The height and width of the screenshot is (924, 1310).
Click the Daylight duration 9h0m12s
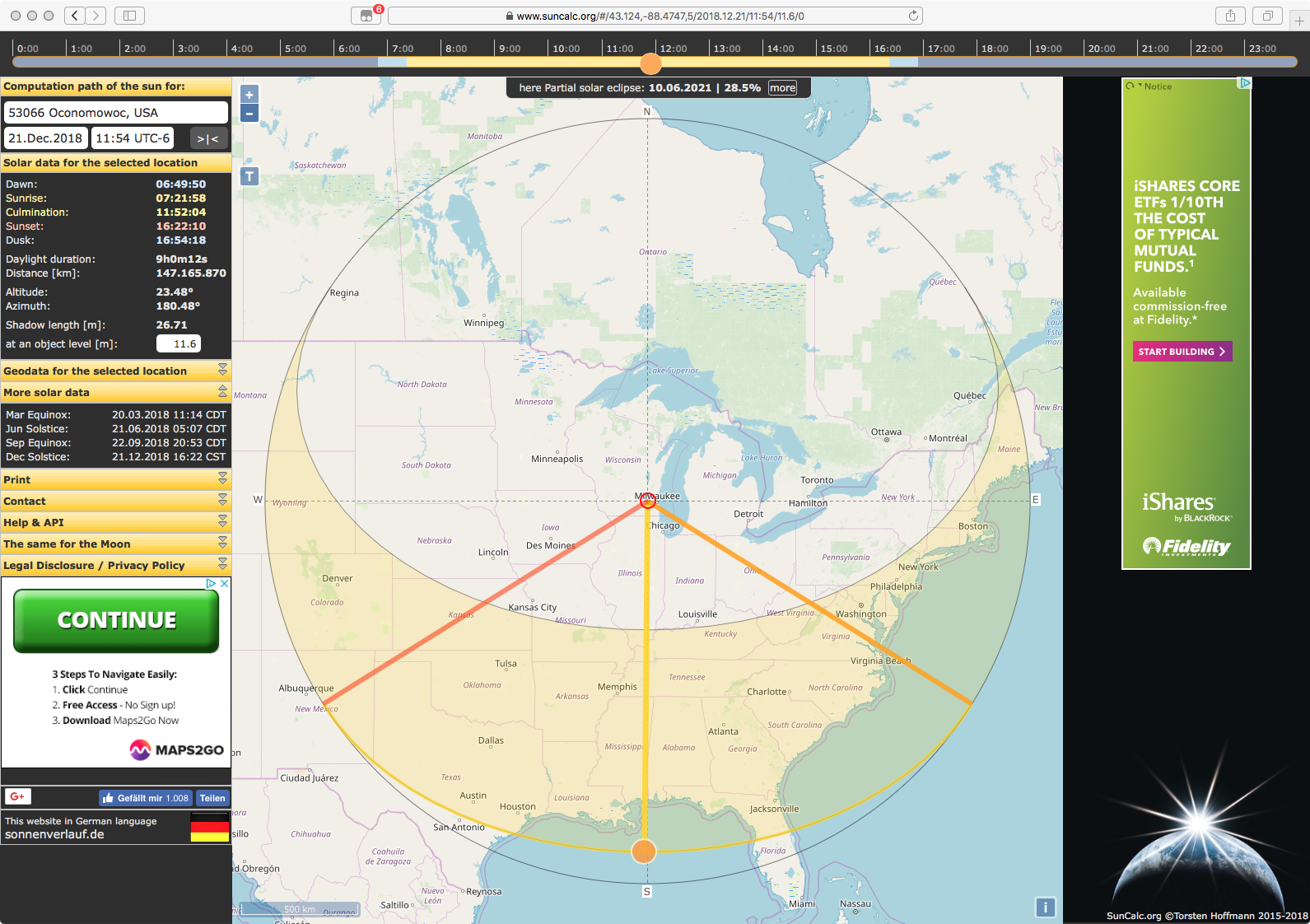181,259
